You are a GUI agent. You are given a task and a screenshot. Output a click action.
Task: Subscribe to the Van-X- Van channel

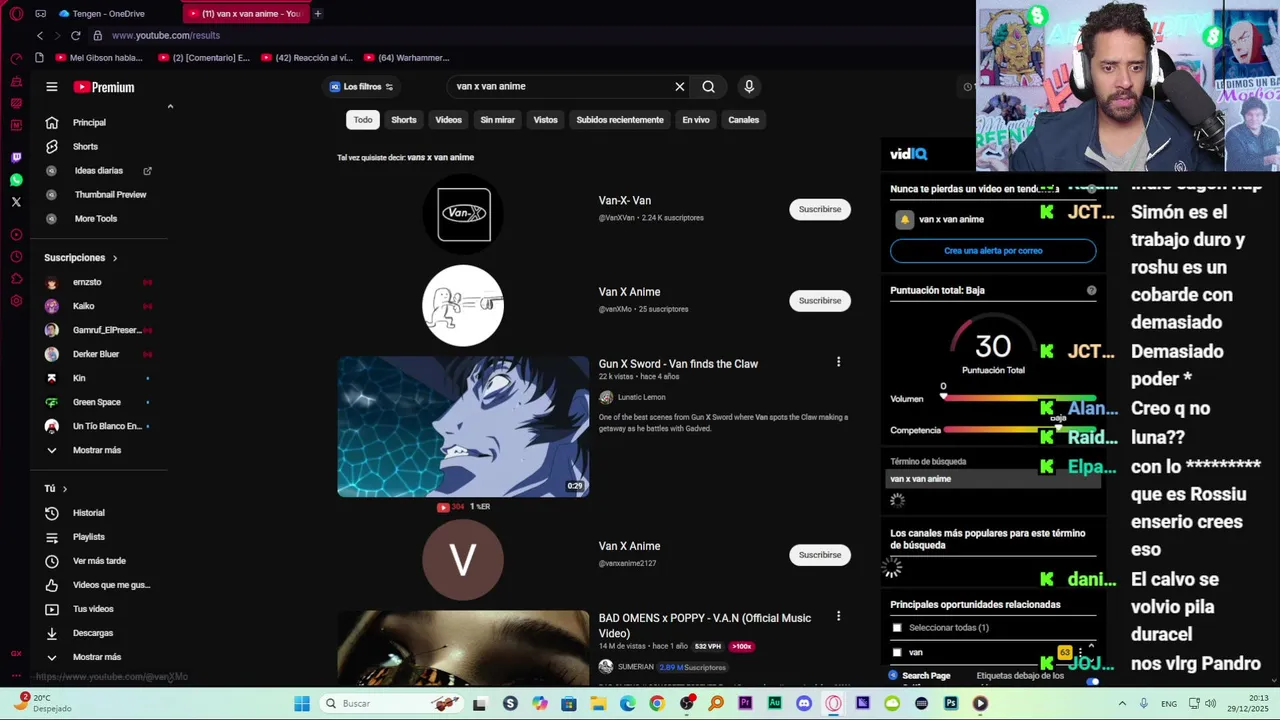820,209
